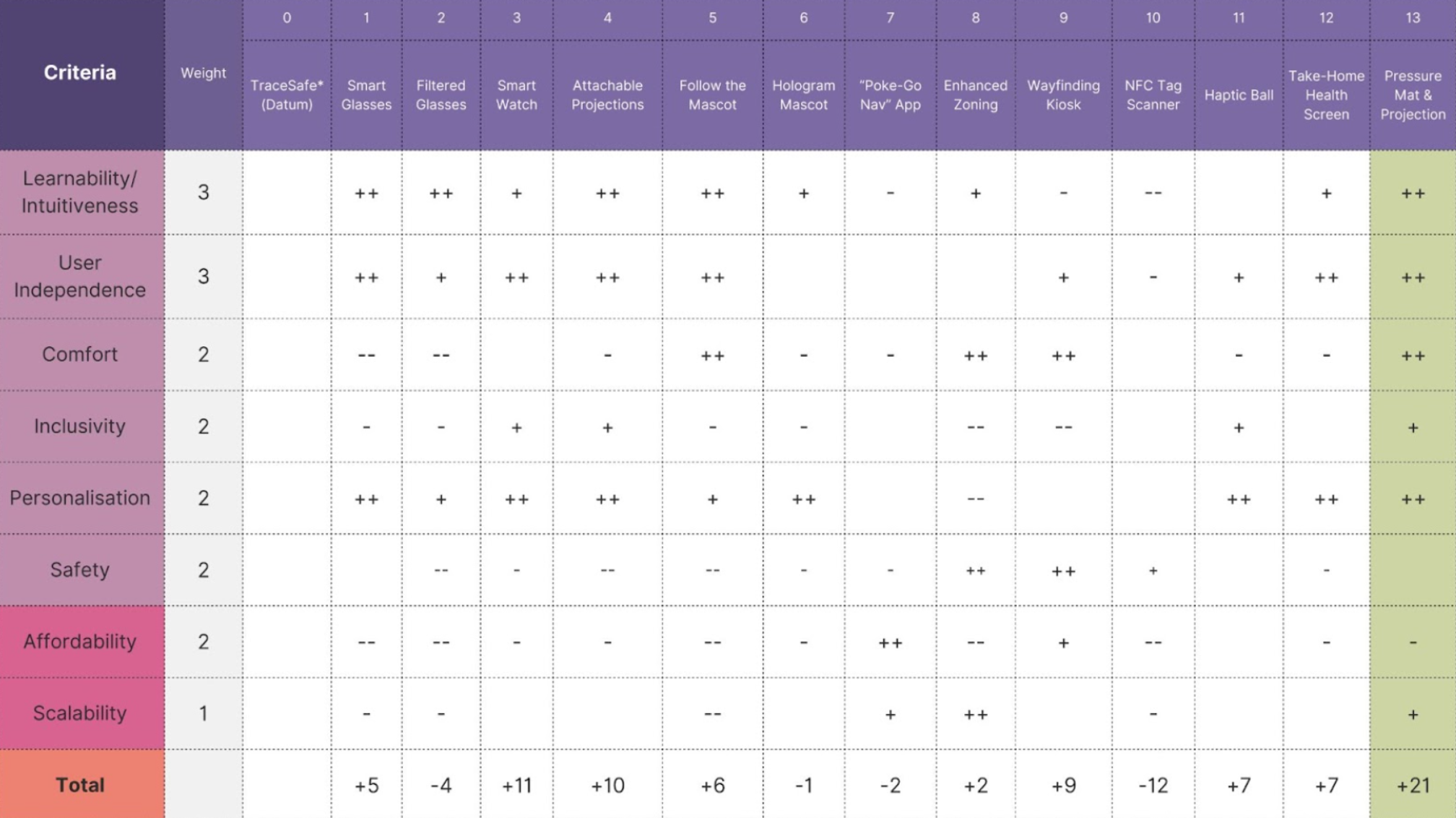Select the Smart Glasses column header
1456x818 pixels.
coord(366,95)
